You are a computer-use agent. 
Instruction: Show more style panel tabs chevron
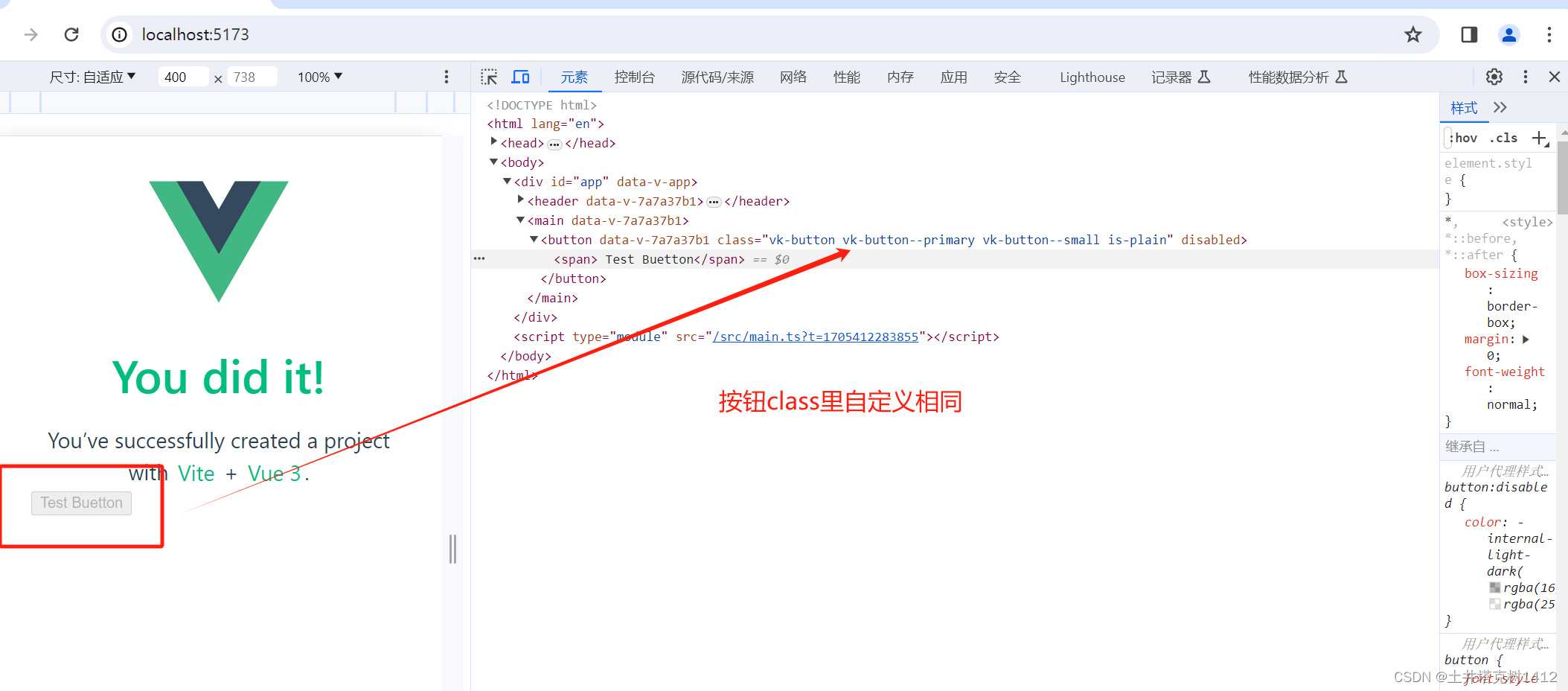1500,107
